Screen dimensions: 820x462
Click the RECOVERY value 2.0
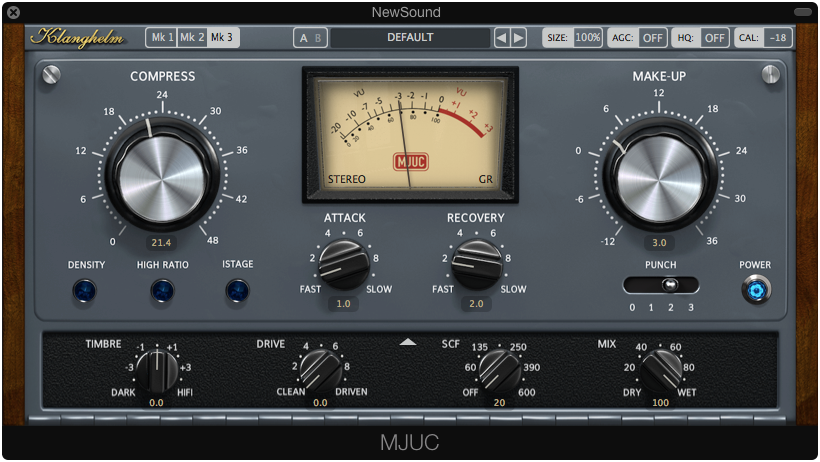click(476, 303)
